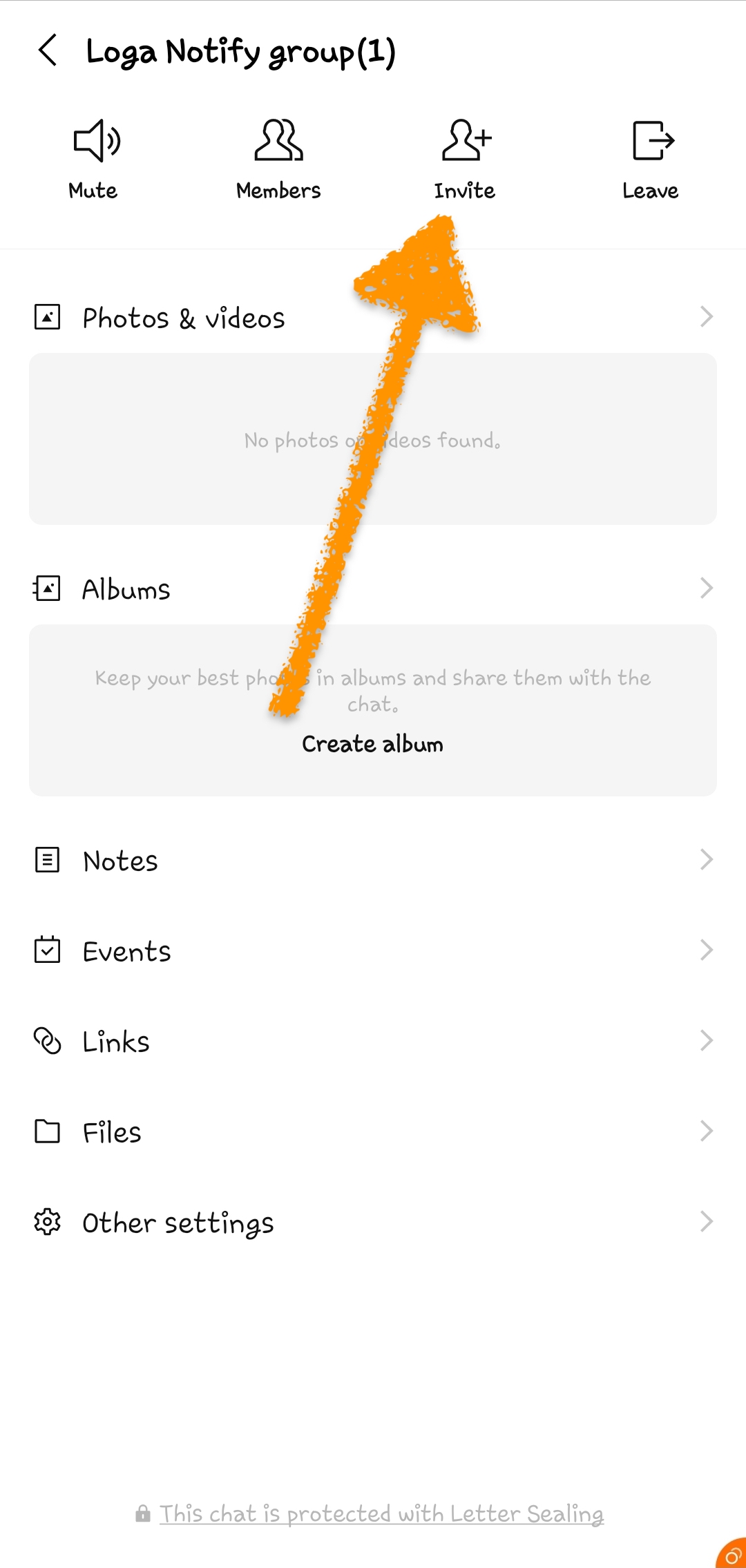Open the Letter Sealing protection link
Viewport: 746px width, 1568px height.
[x=381, y=1514]
